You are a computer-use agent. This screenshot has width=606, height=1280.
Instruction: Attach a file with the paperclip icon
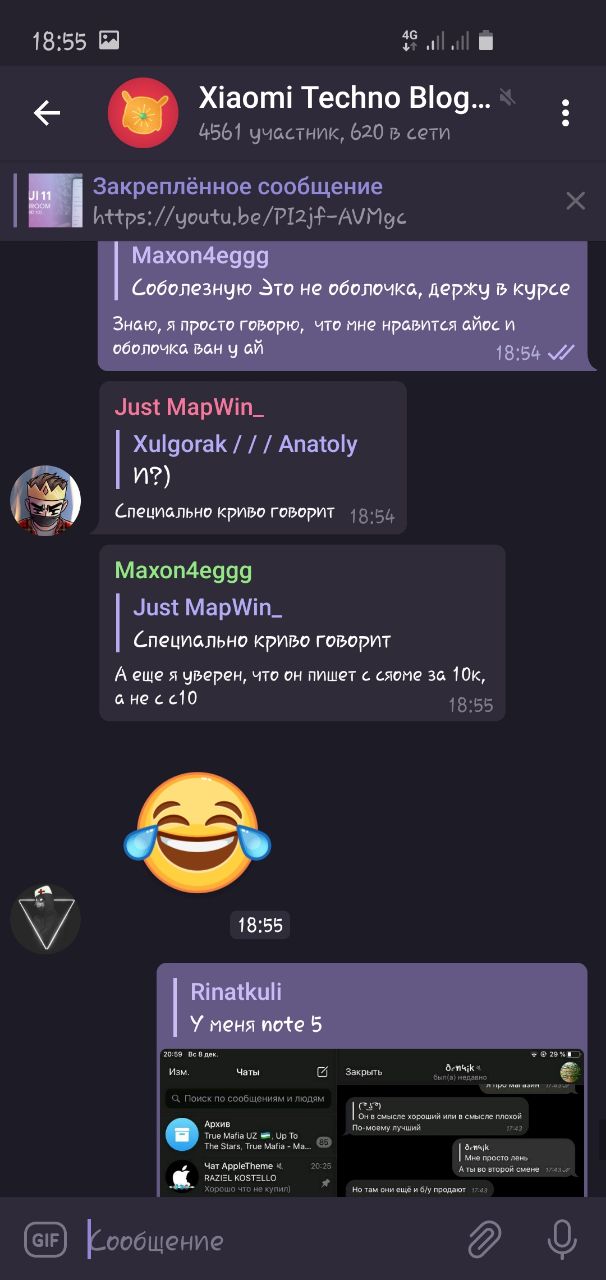click(x=485, y=1240)
